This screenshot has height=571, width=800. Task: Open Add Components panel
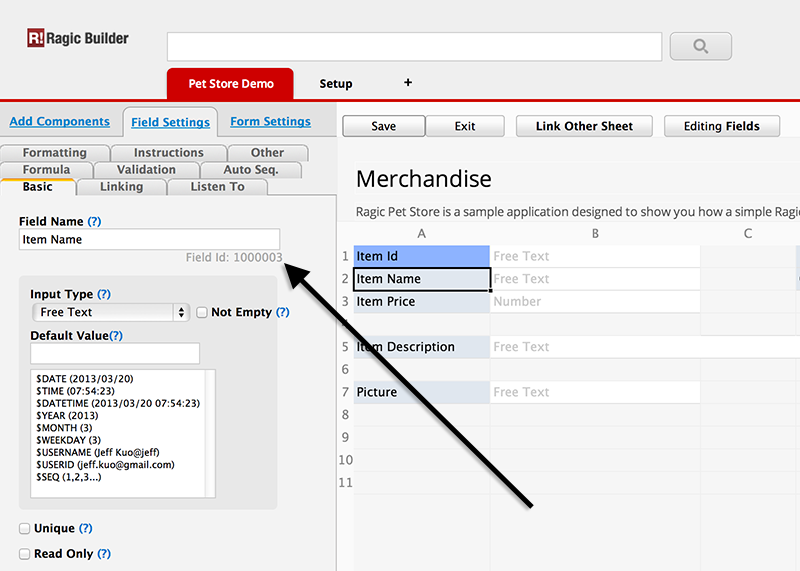(60, 121)
